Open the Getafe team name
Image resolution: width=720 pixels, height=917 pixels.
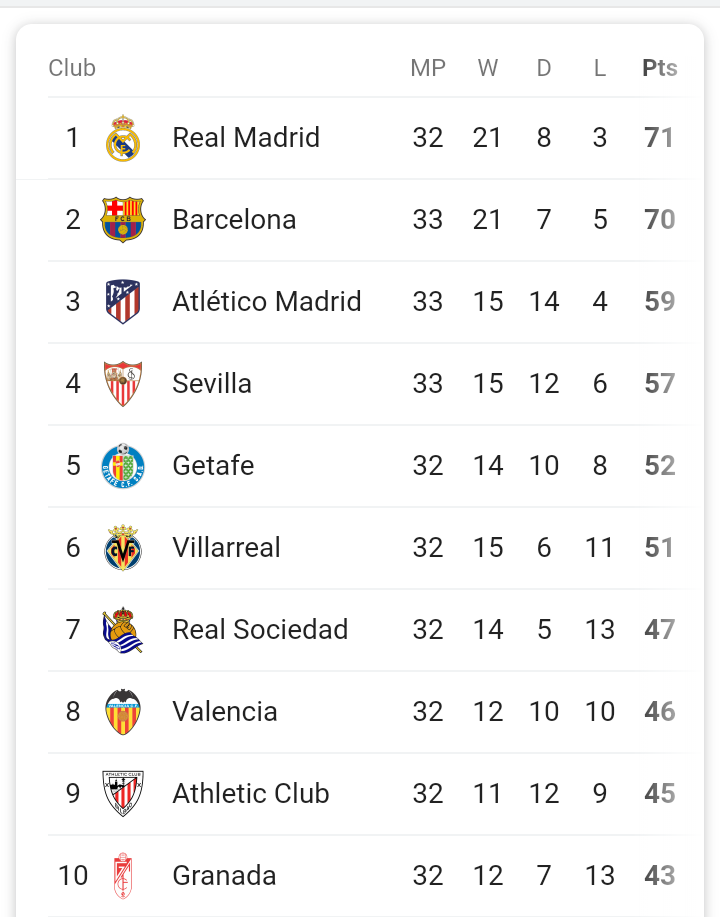tap(213, 466)
